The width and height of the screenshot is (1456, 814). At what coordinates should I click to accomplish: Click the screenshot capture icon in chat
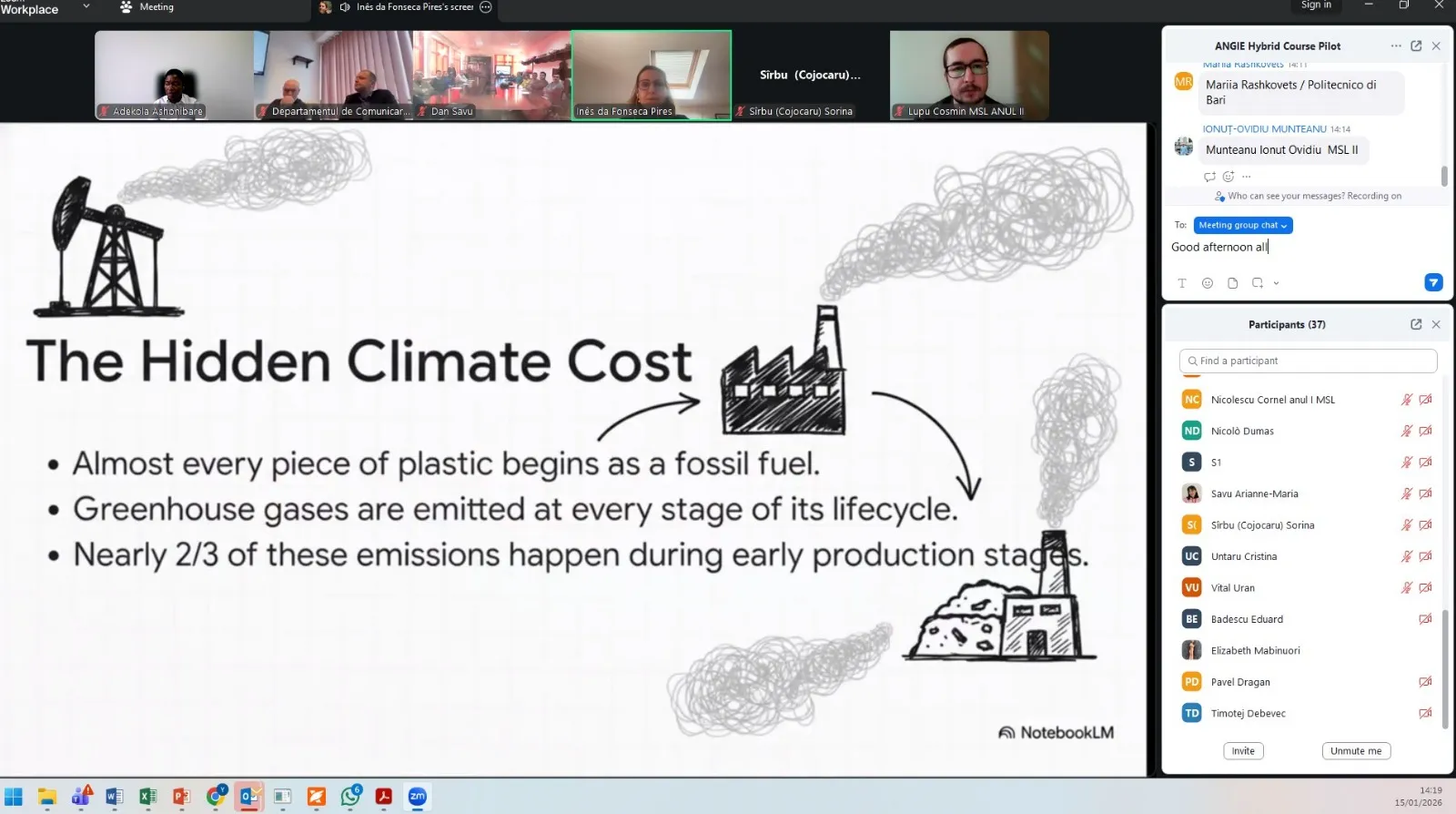pos(1257,283)
